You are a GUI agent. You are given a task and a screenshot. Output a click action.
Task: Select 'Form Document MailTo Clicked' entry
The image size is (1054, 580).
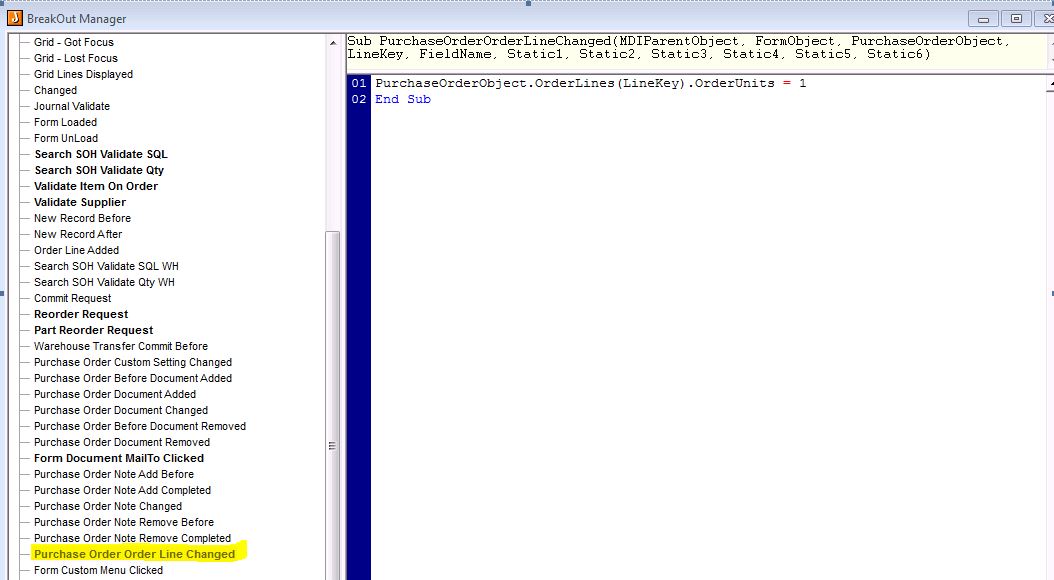[x=118, y=458]
